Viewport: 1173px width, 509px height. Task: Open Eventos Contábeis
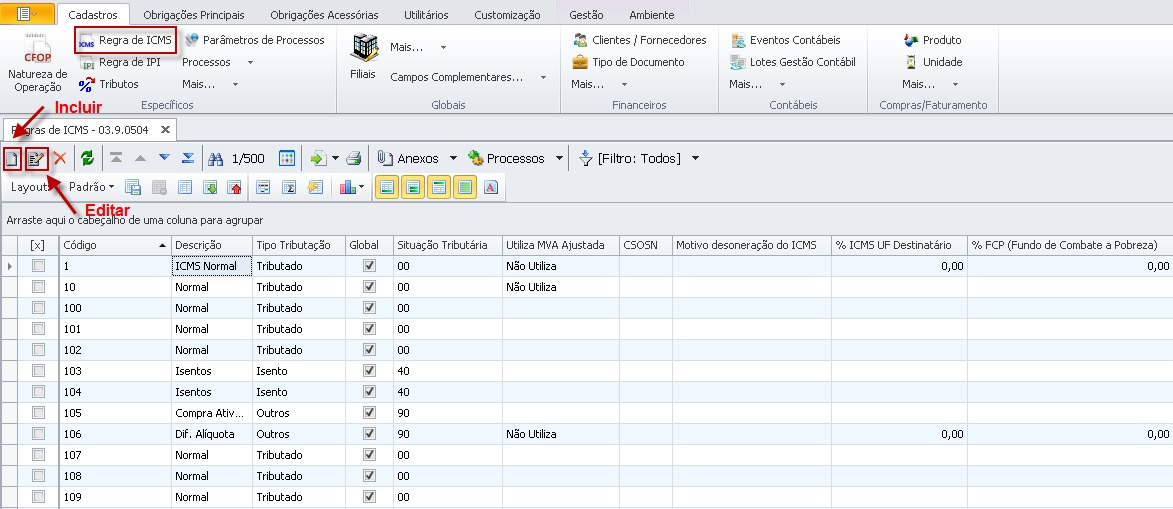[786, 40]
